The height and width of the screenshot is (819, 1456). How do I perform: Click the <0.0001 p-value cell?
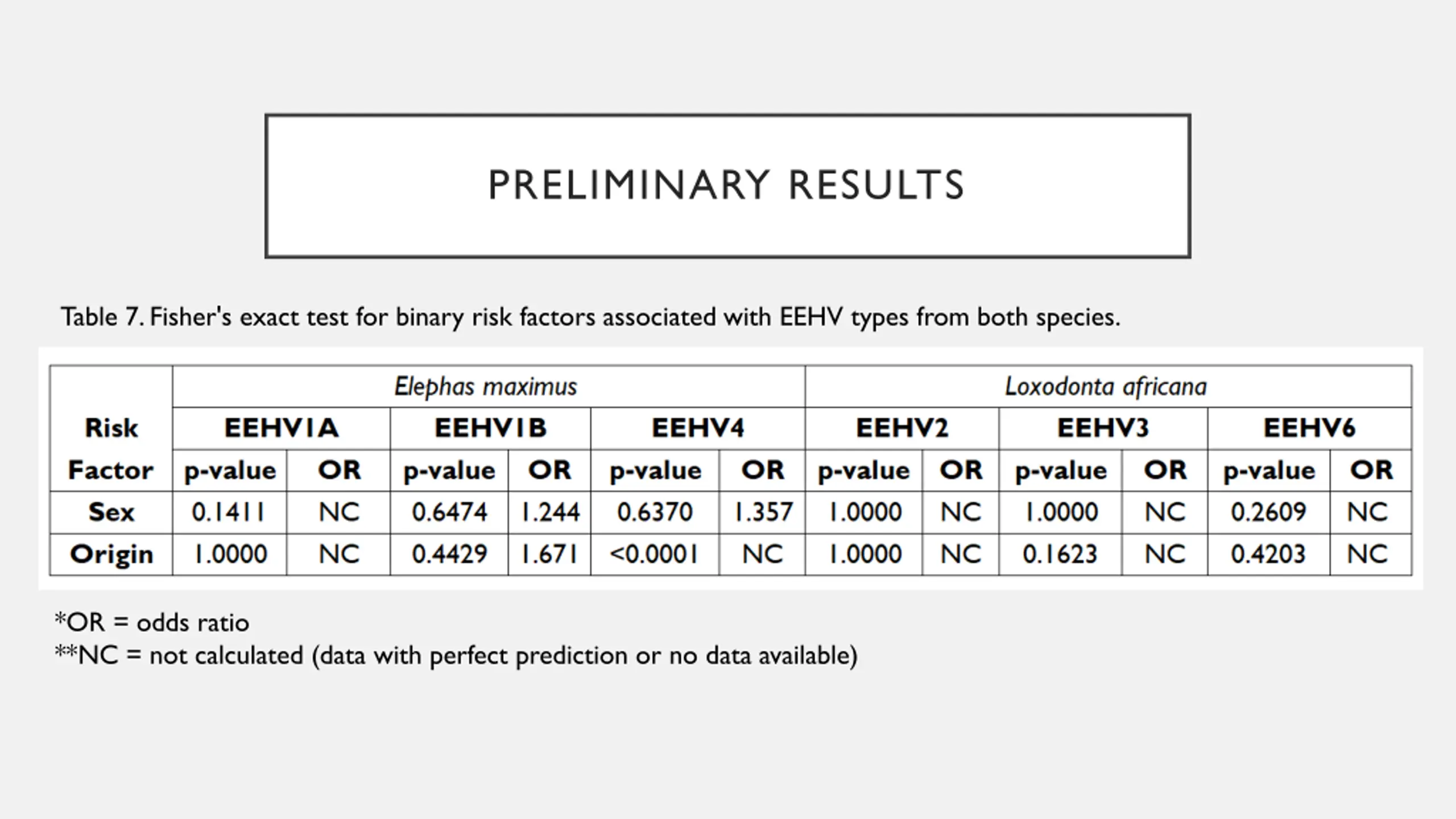pyautogui.click(x=655, y=555)
